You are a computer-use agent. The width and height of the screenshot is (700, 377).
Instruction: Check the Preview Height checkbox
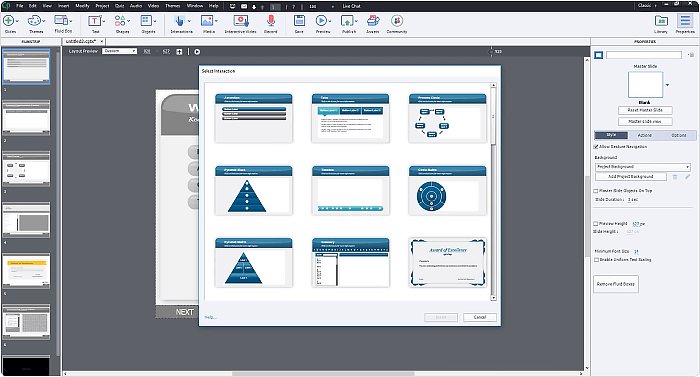pyautogui.click(x=596, y=223)
